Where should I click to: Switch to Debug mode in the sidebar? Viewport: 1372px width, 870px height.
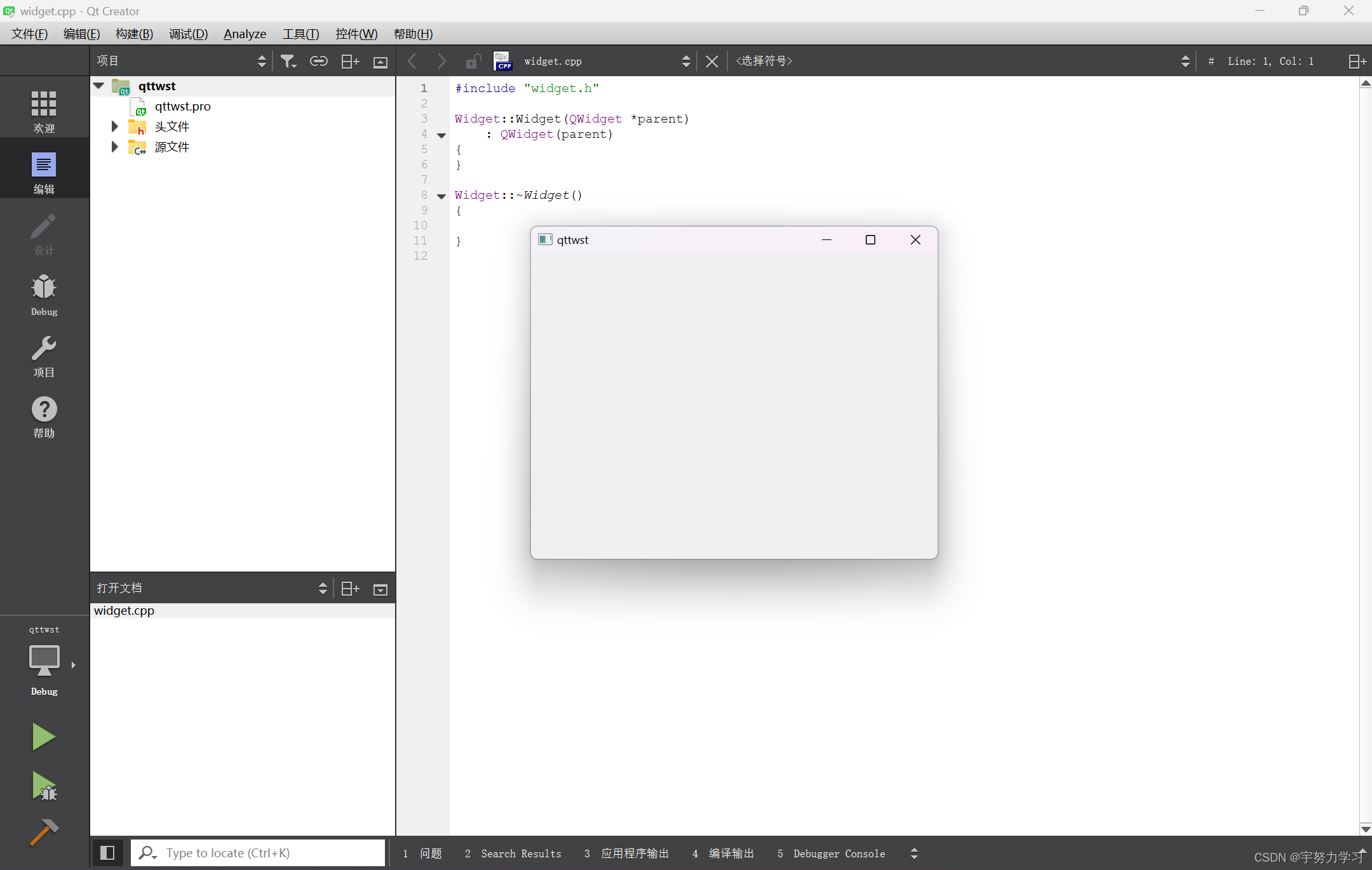point(44,295)
